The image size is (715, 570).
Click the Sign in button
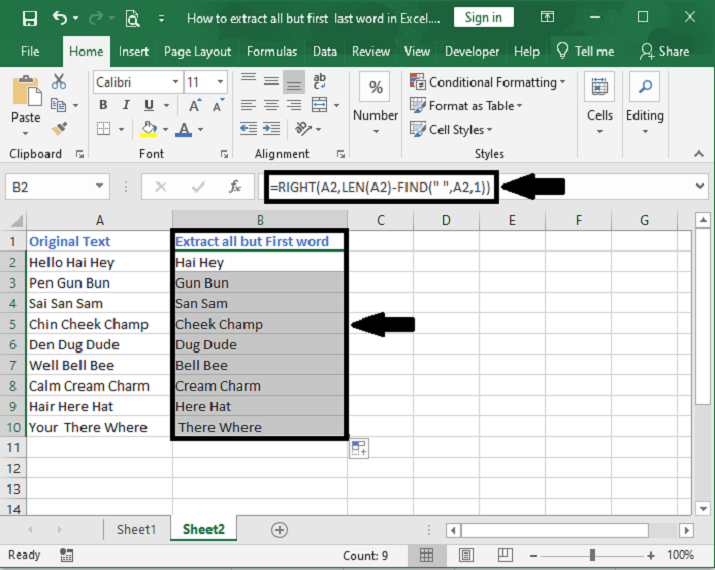(x=483, y=17)
